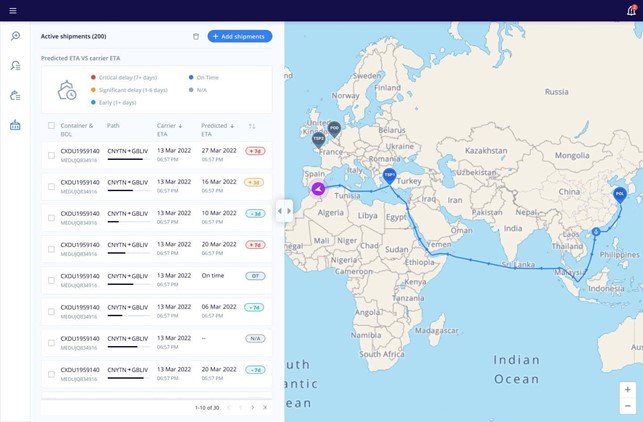This screenshot has width=643, height=422.
Task: Click the trash delete icon near Add shipments
Action: tap(196, 37)
